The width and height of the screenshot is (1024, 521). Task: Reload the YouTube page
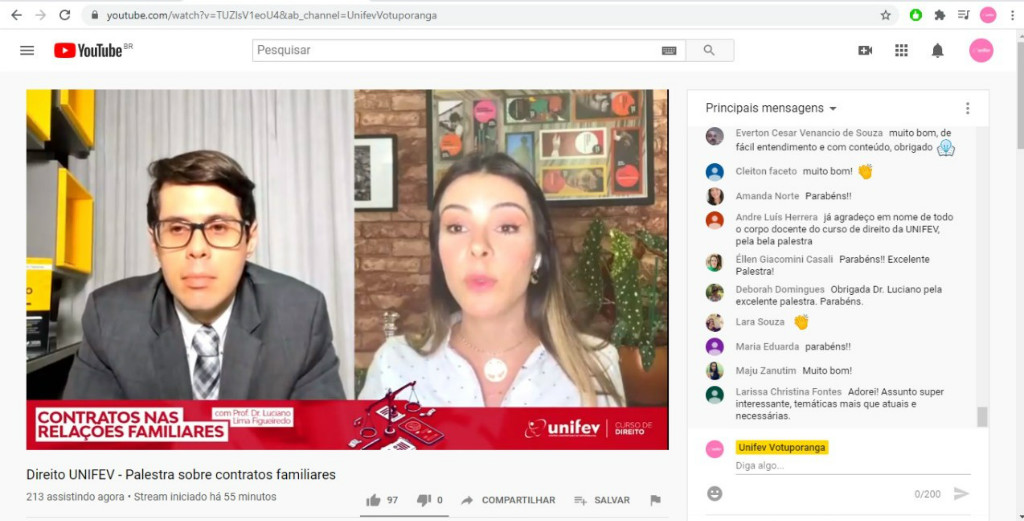point(65,15)
